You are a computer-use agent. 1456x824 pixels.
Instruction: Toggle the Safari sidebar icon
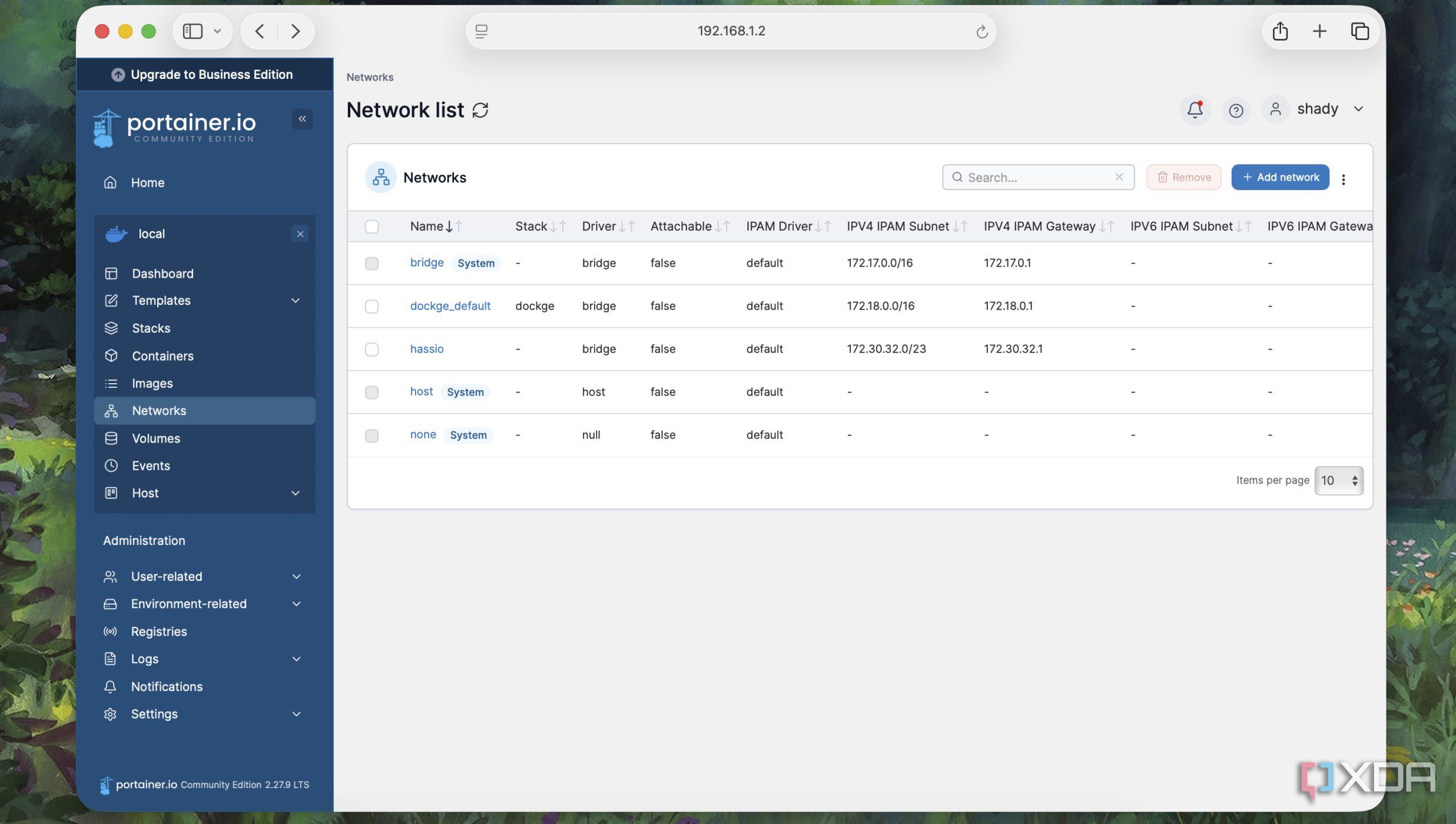click(x=193, y=31)
